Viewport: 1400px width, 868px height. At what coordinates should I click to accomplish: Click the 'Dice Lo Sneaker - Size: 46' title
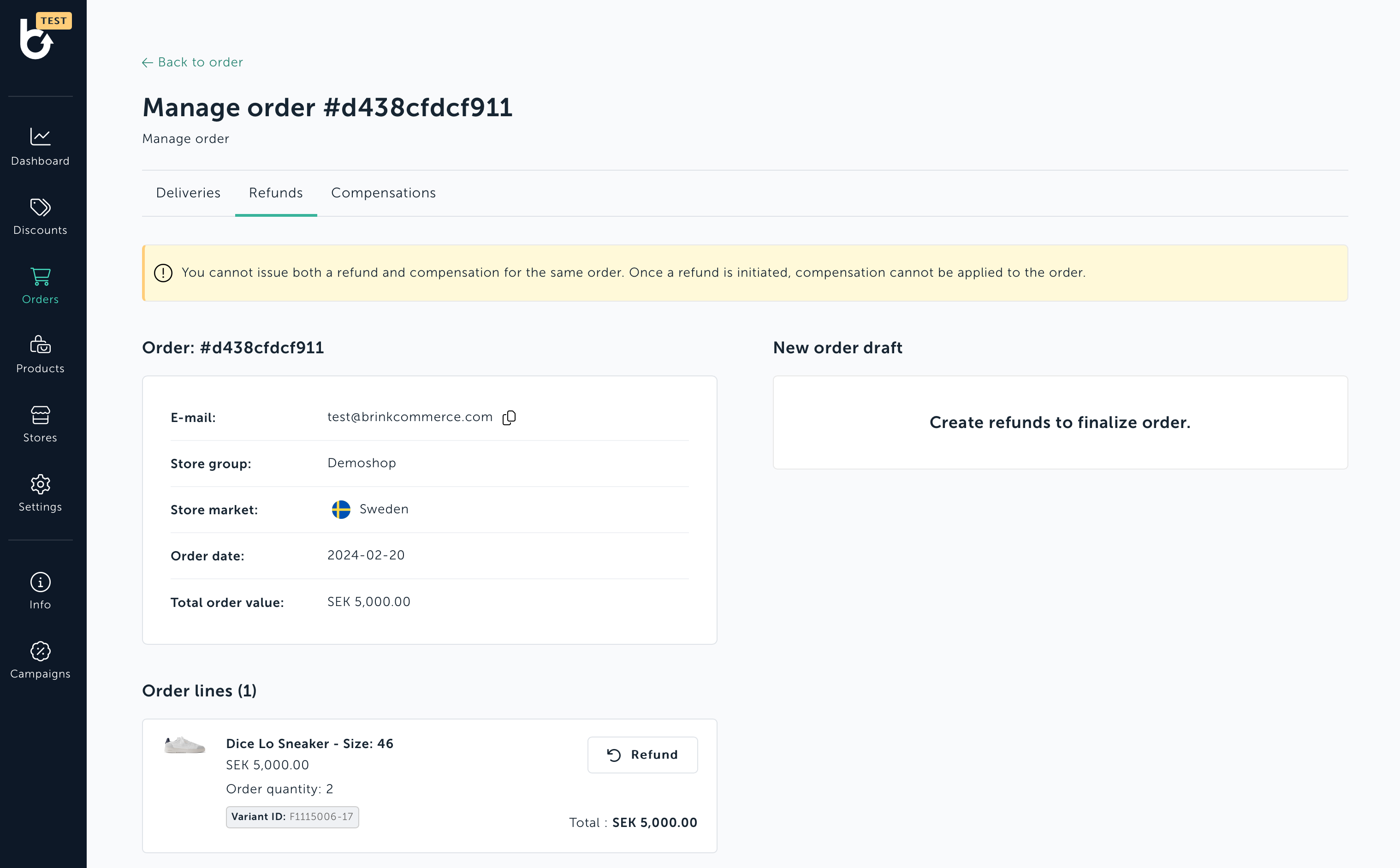click(x=309, y=743)
